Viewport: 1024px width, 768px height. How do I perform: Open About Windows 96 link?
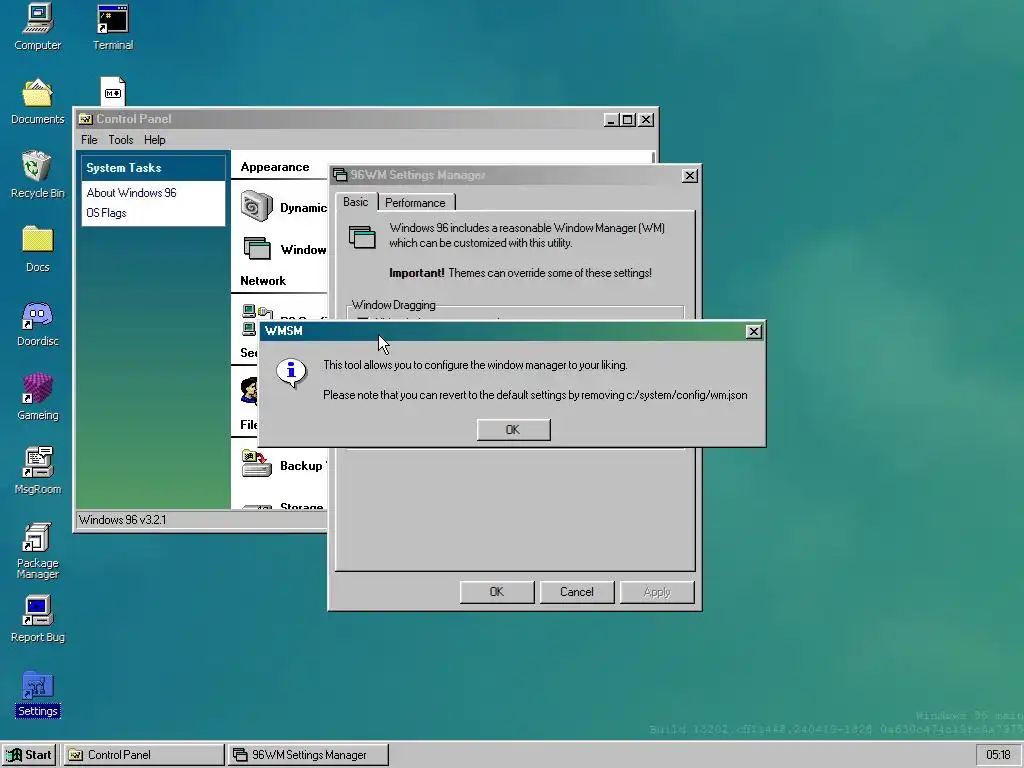coord(131,193)
